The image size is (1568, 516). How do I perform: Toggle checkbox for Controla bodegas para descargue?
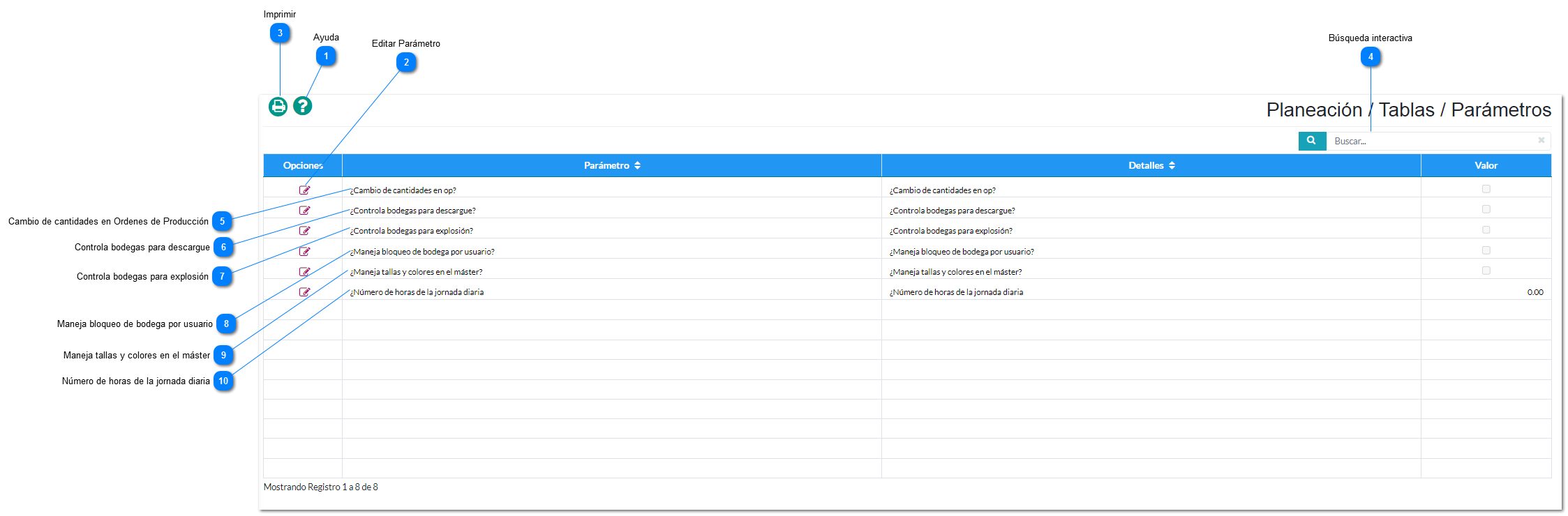pyautogui.click(x=1486, y=209)
